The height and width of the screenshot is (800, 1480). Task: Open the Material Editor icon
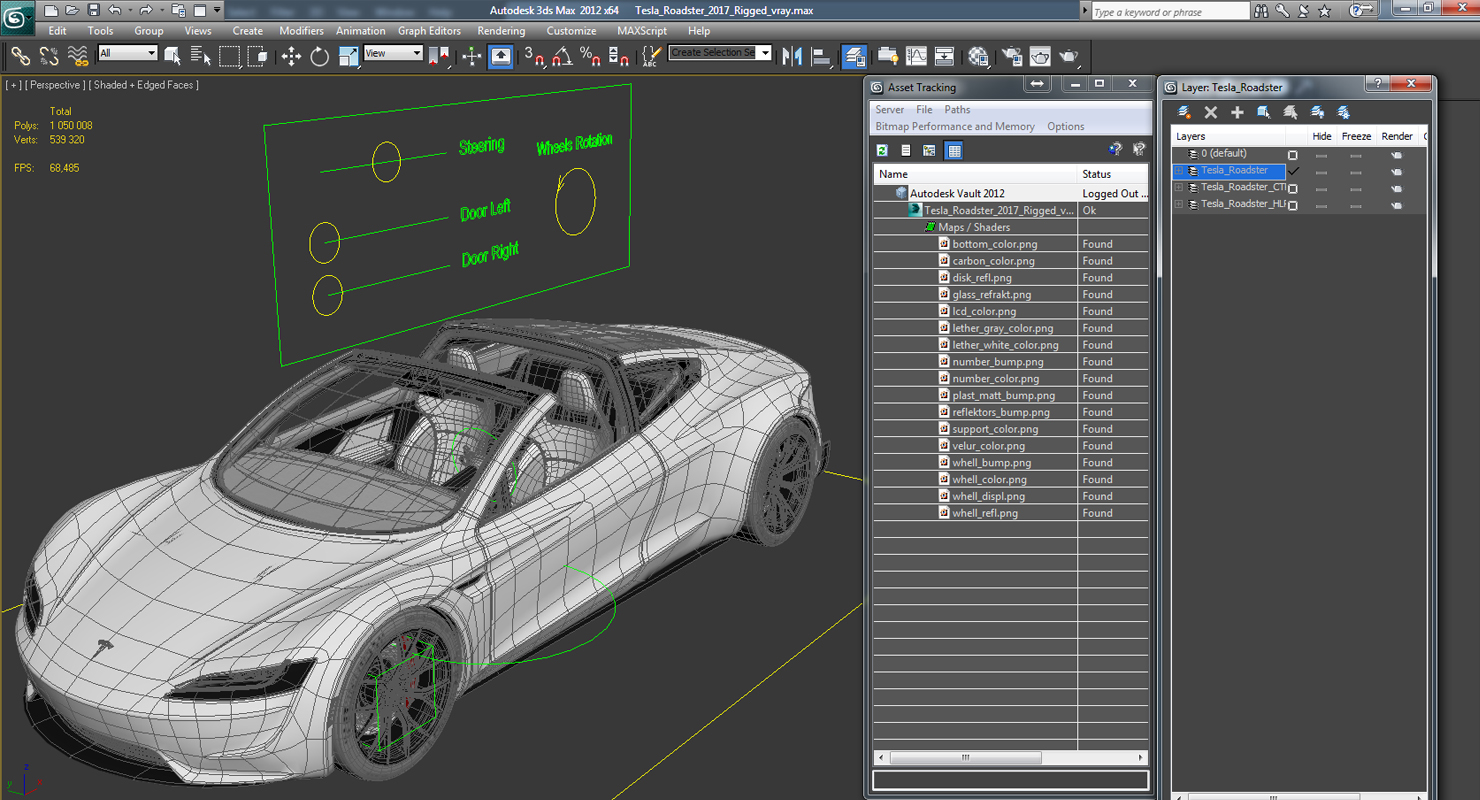[978, 56]
